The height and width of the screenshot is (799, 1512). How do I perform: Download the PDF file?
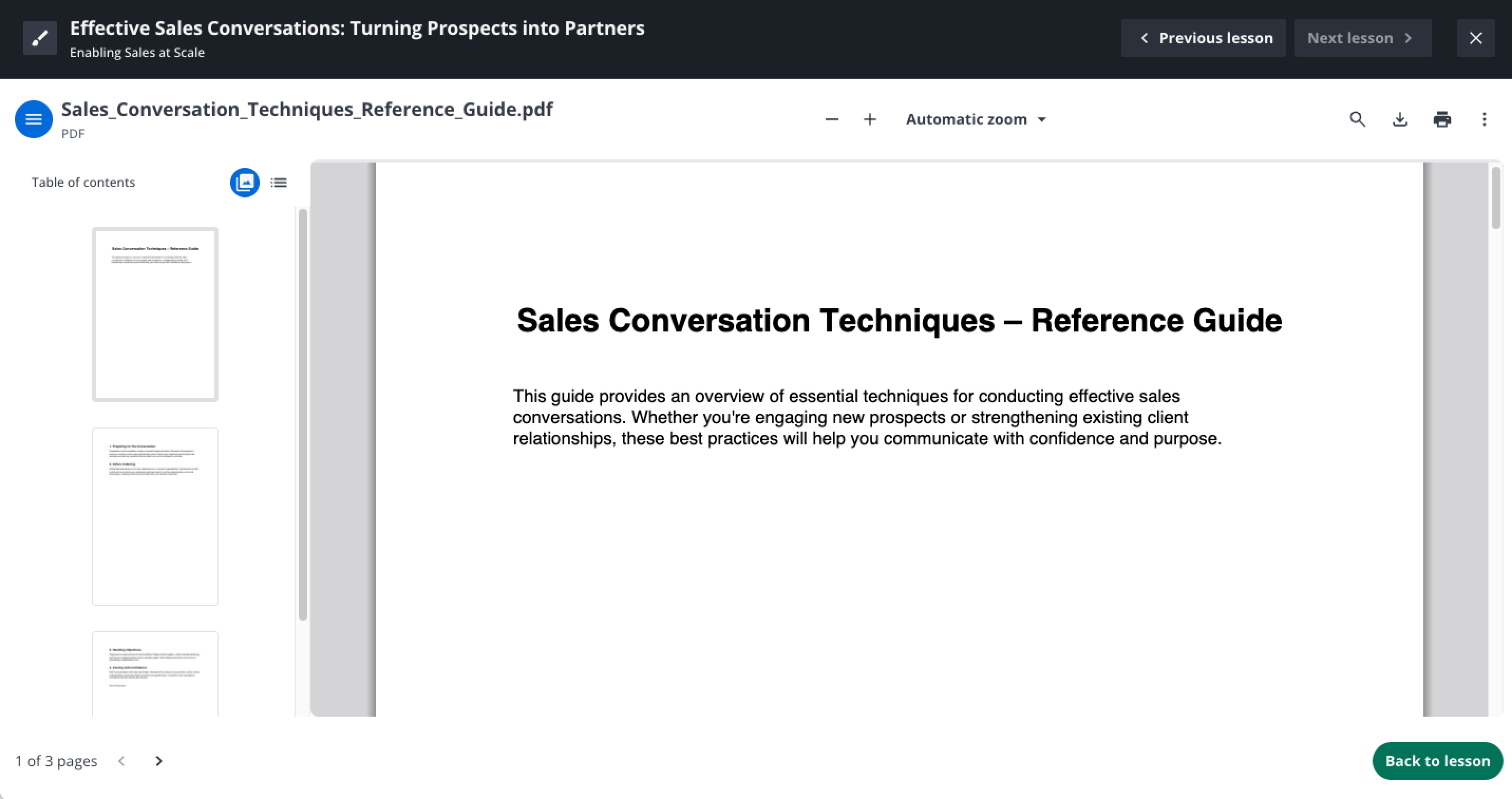click(1400, 120)
